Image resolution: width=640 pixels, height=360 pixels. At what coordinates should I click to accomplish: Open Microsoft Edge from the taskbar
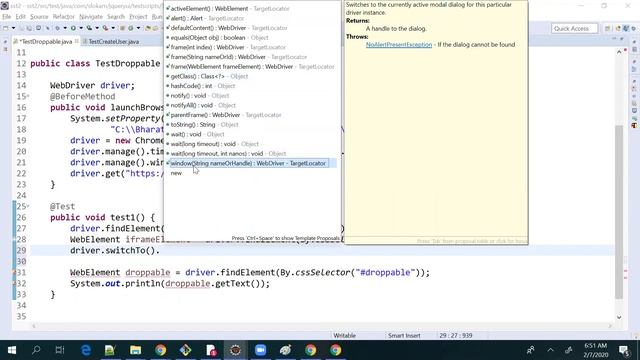click(86, 350)
